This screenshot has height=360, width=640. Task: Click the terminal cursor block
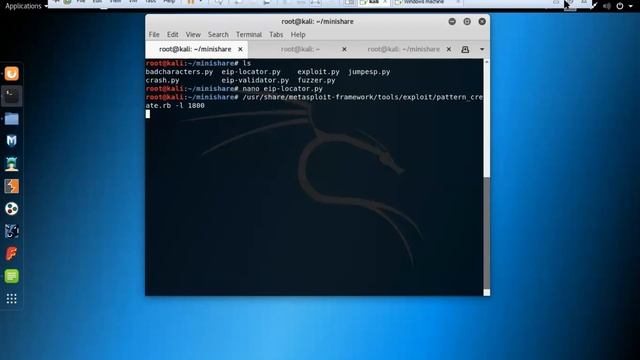coord(148,114)
